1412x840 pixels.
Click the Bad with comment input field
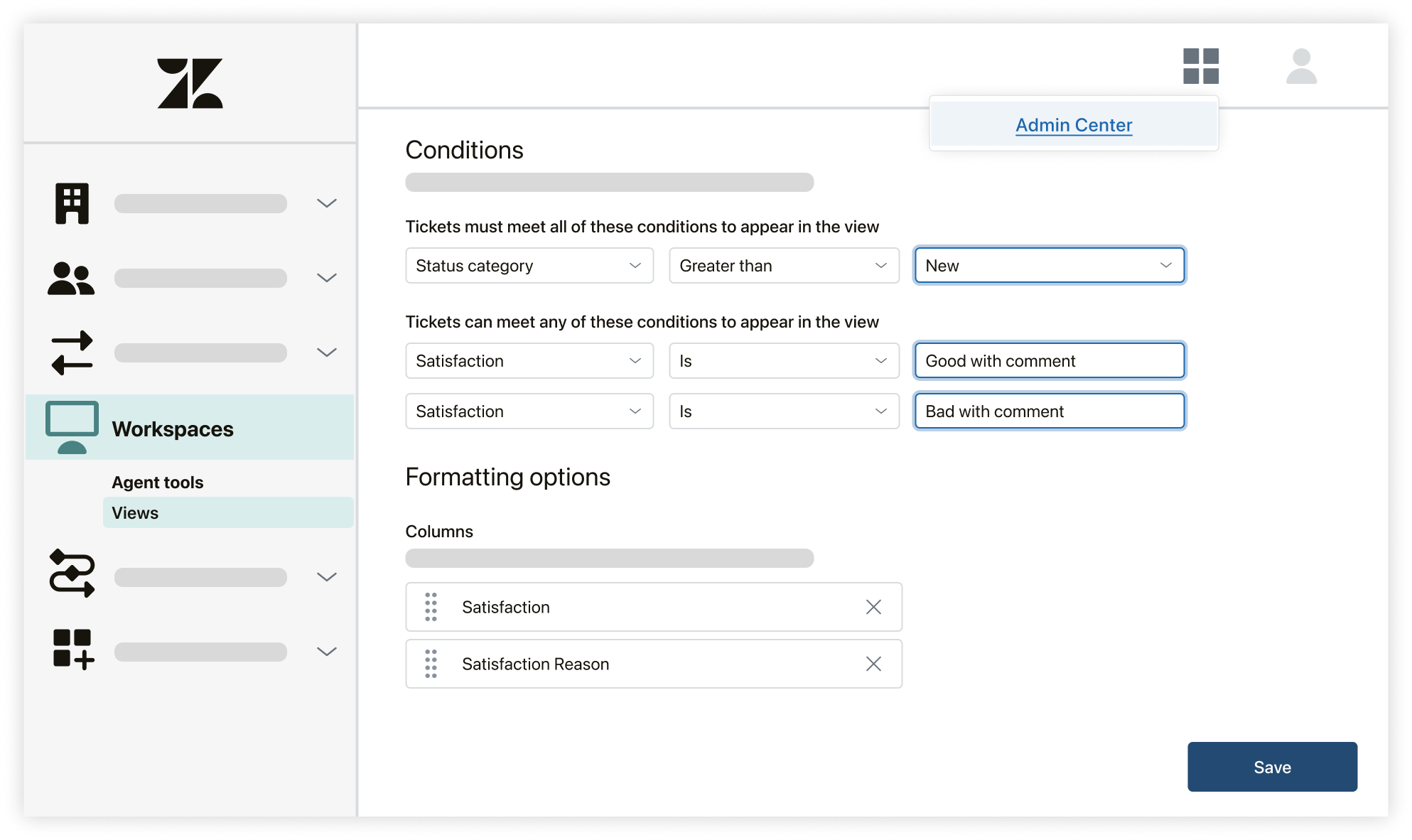coord(1048,410)
